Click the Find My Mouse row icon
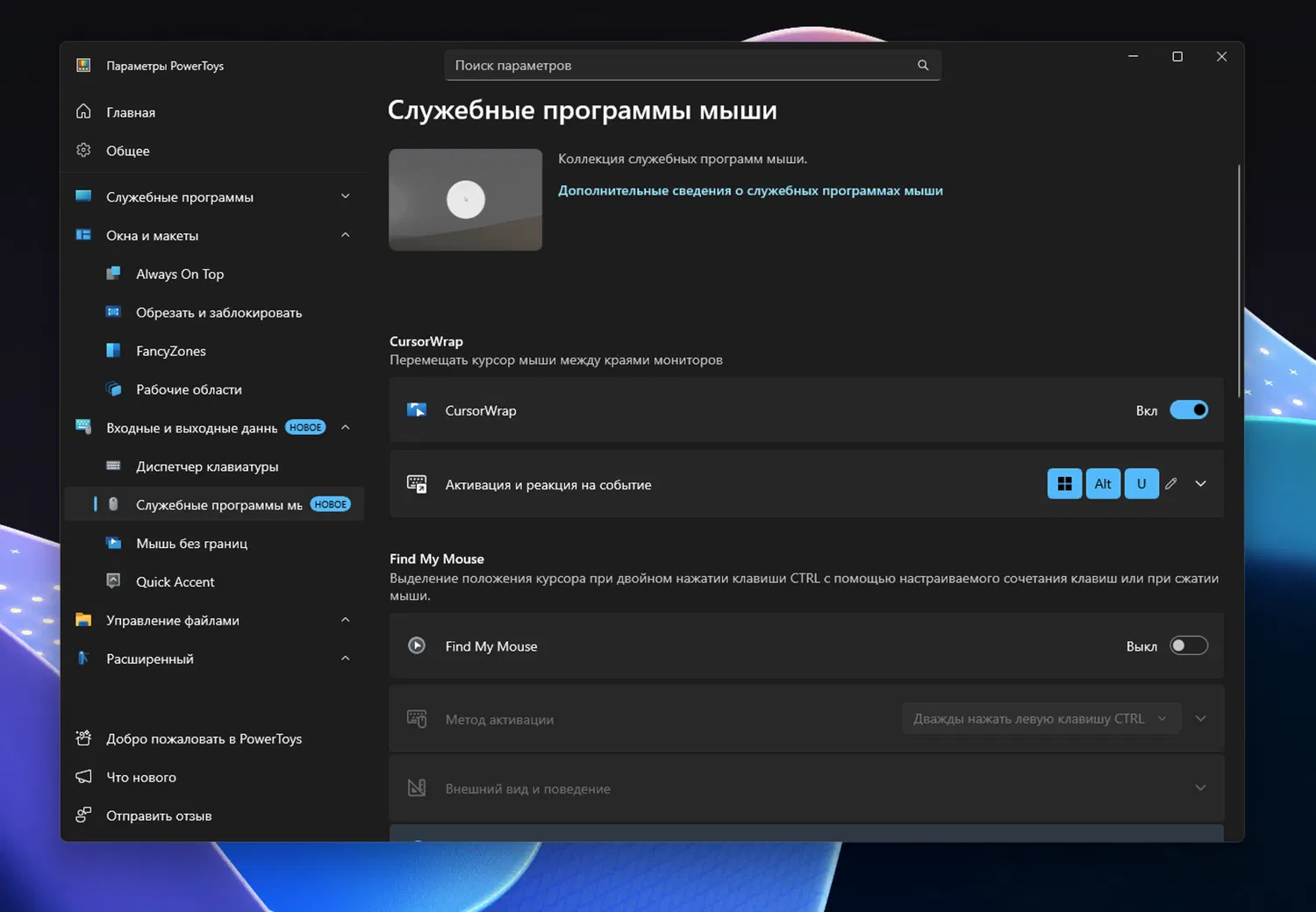This screenshot has width=1316, height=912. tap(417, 645)
